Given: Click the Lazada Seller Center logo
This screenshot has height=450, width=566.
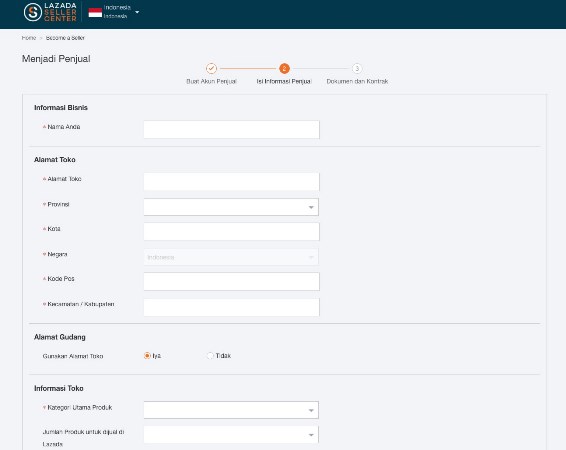Looking at the screenshot, I should click(x=50, y=12).
